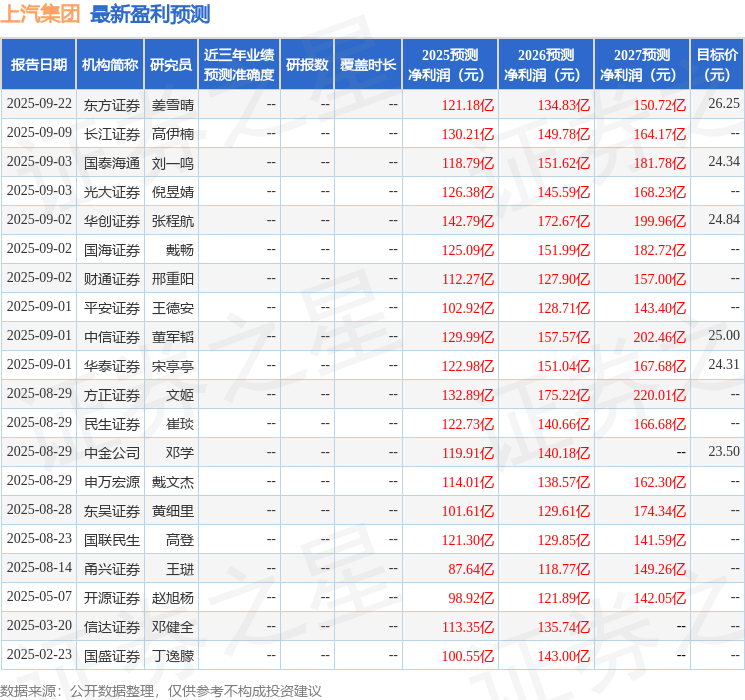Screen dimensions: 745x700
Task: Click researcher name 姜雪晴
Action: tap(172, 105)
